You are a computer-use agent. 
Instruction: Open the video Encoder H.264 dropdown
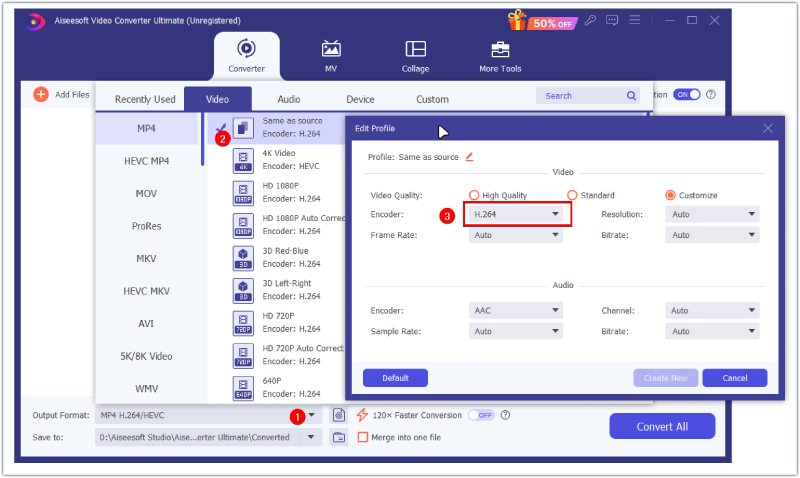(516, 214)
